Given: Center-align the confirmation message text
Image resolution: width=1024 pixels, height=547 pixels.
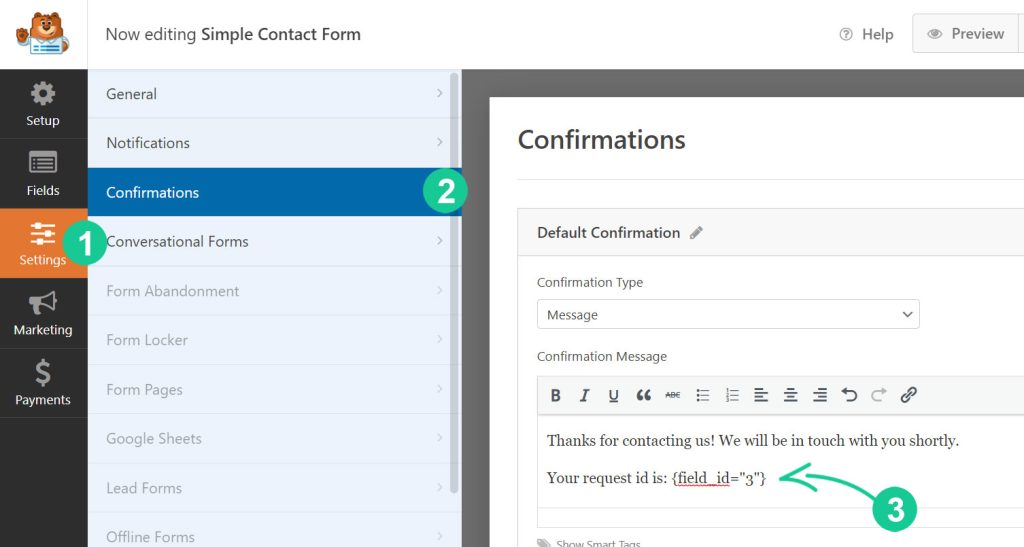Looking at the screenshot, I should click(790, 395).
